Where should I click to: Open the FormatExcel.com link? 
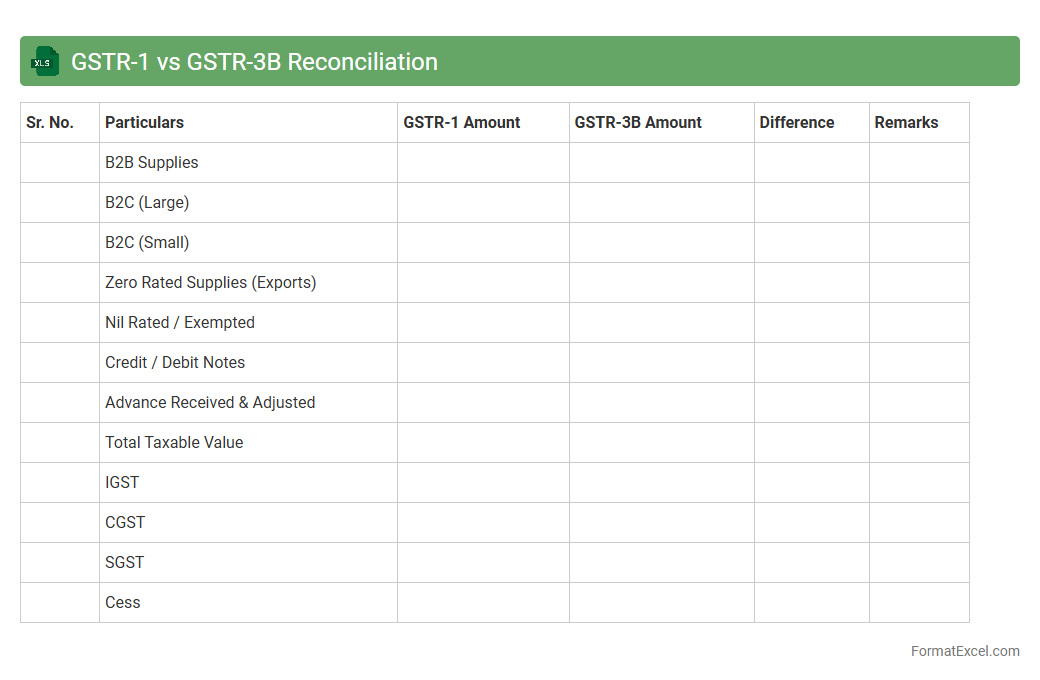tap(964, 651)
